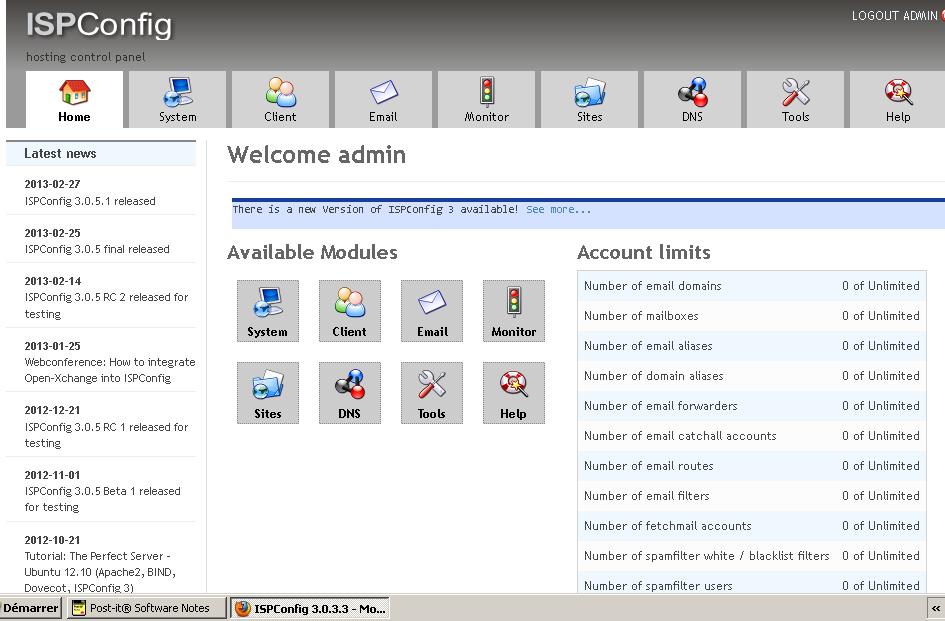Click the 'Number of email routes' row
Screen dimensions: 945x621
point(752,466)
